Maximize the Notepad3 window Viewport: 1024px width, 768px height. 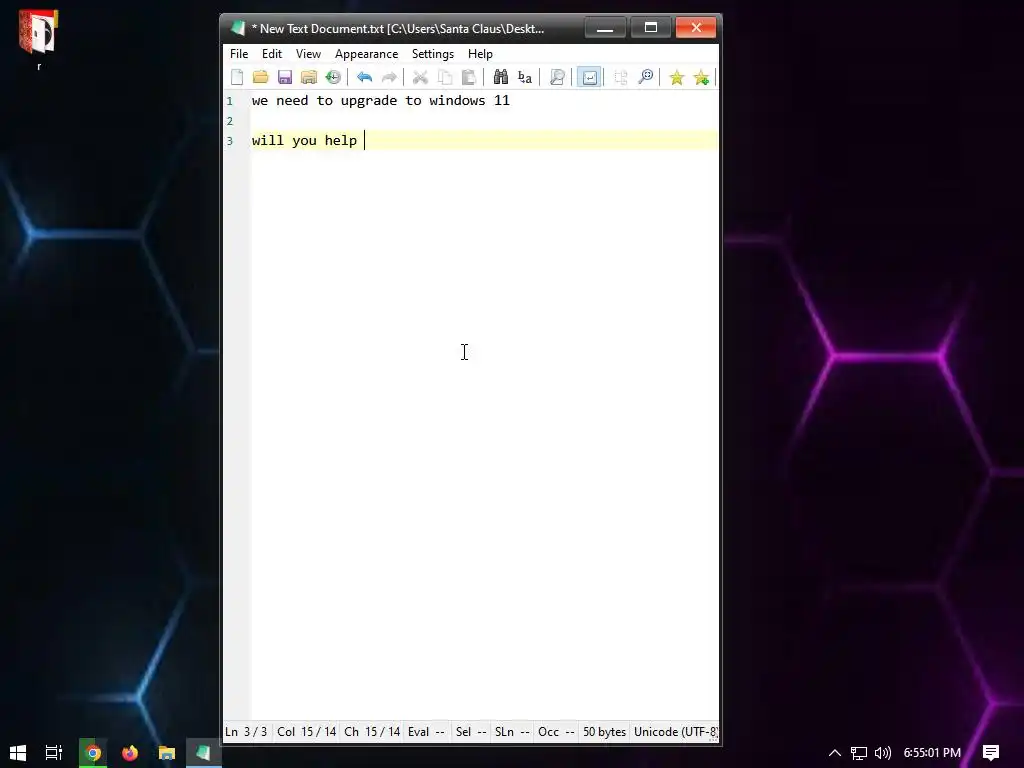click(x=650, y=27)
